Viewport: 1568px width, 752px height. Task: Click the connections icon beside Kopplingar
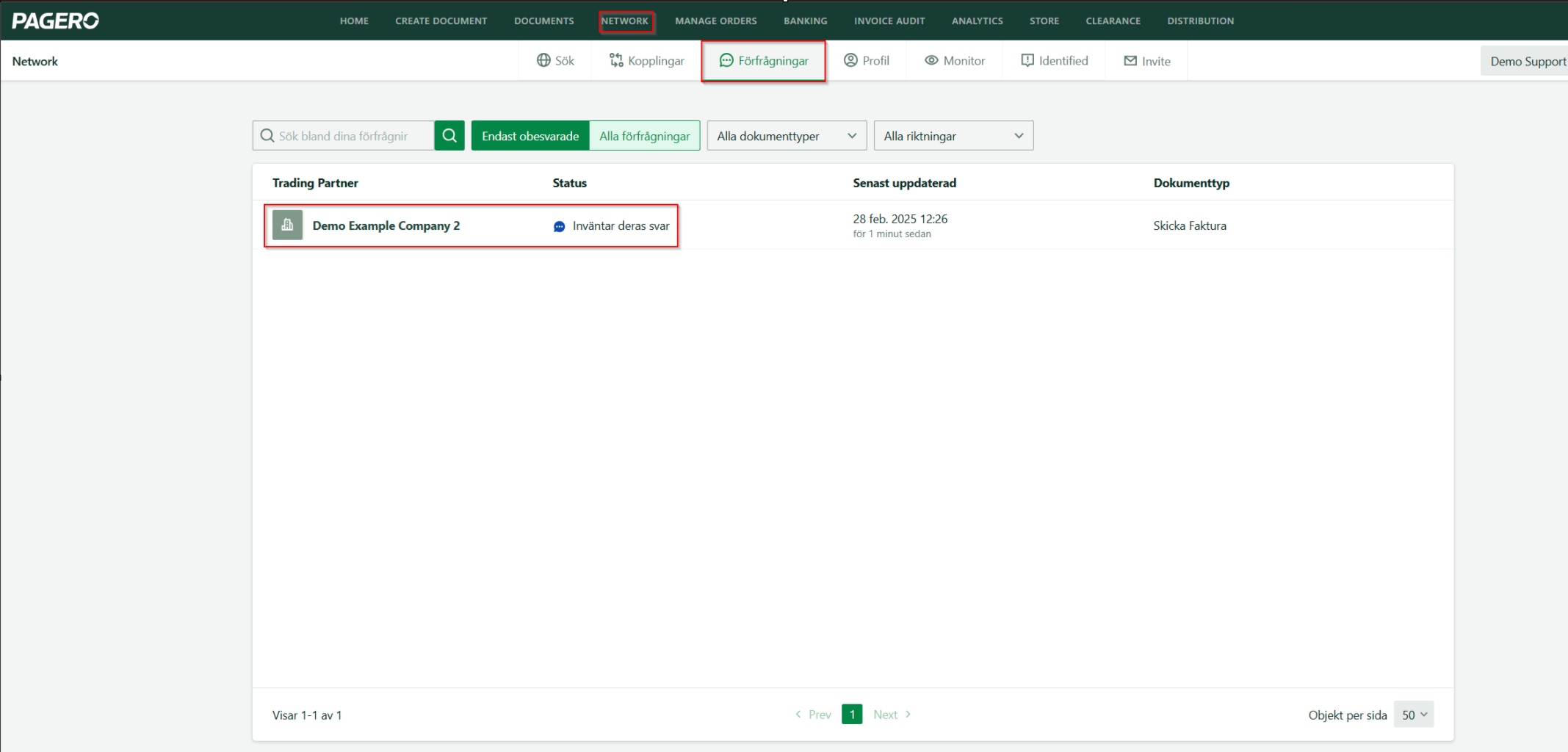pos(616,60)
